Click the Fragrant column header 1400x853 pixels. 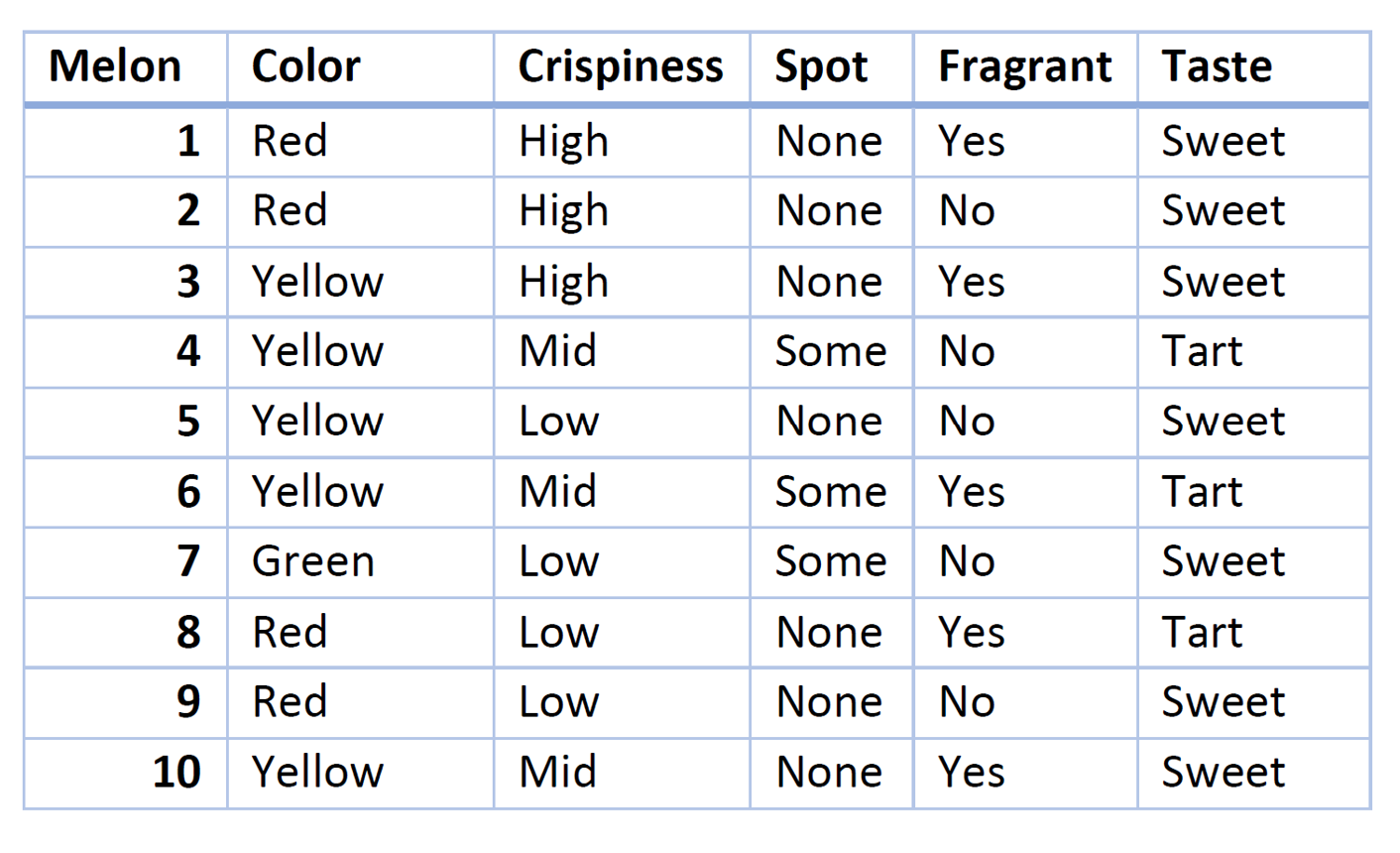coord(1025,66)
